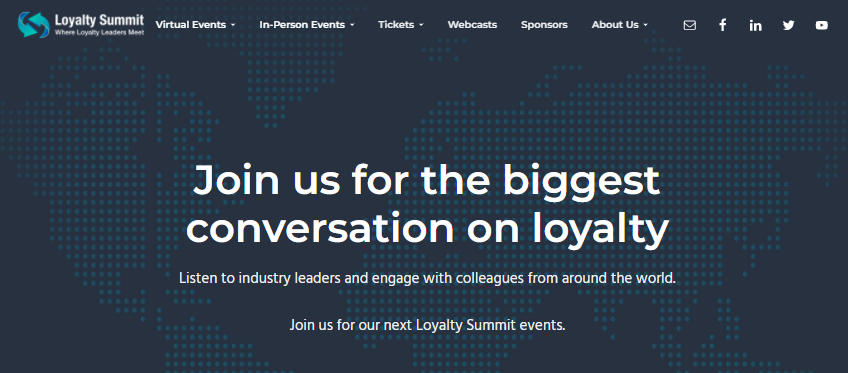Open the email envelope icon
The width and height of the screenshot is (848, 373).
pyautogui.click(x=690, y=25)
